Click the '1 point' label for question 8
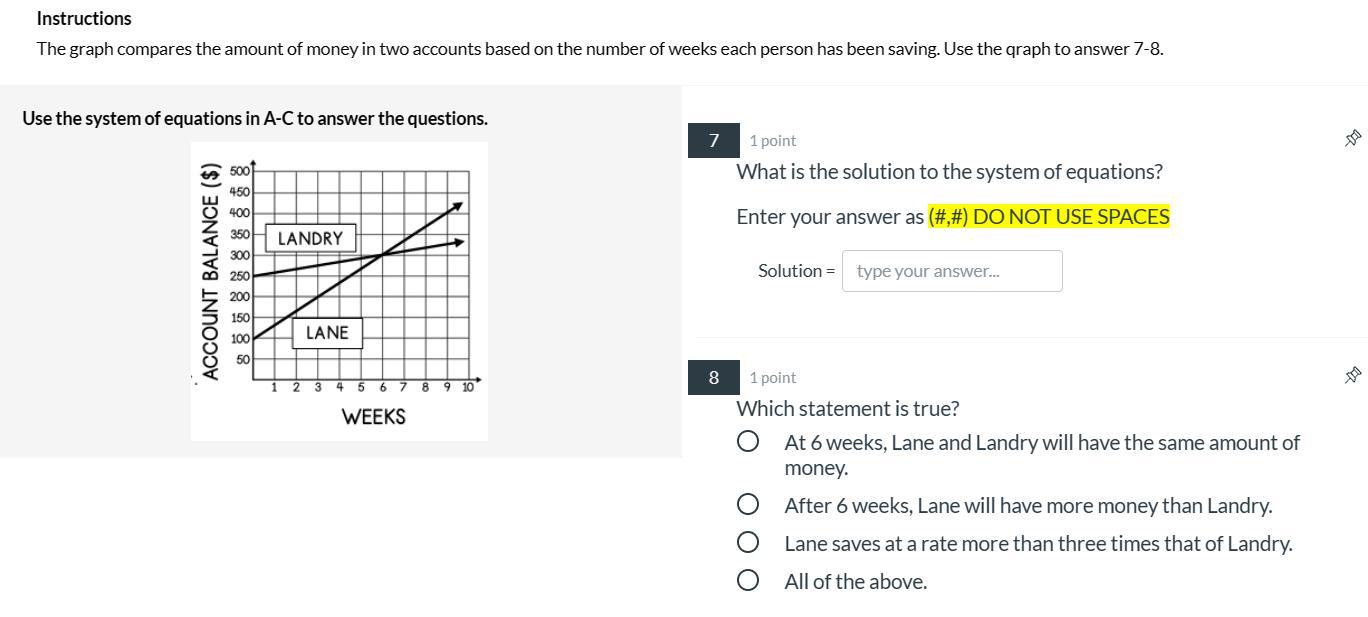Viewport: 1368px width, 617px height. (x=772, y=377)
